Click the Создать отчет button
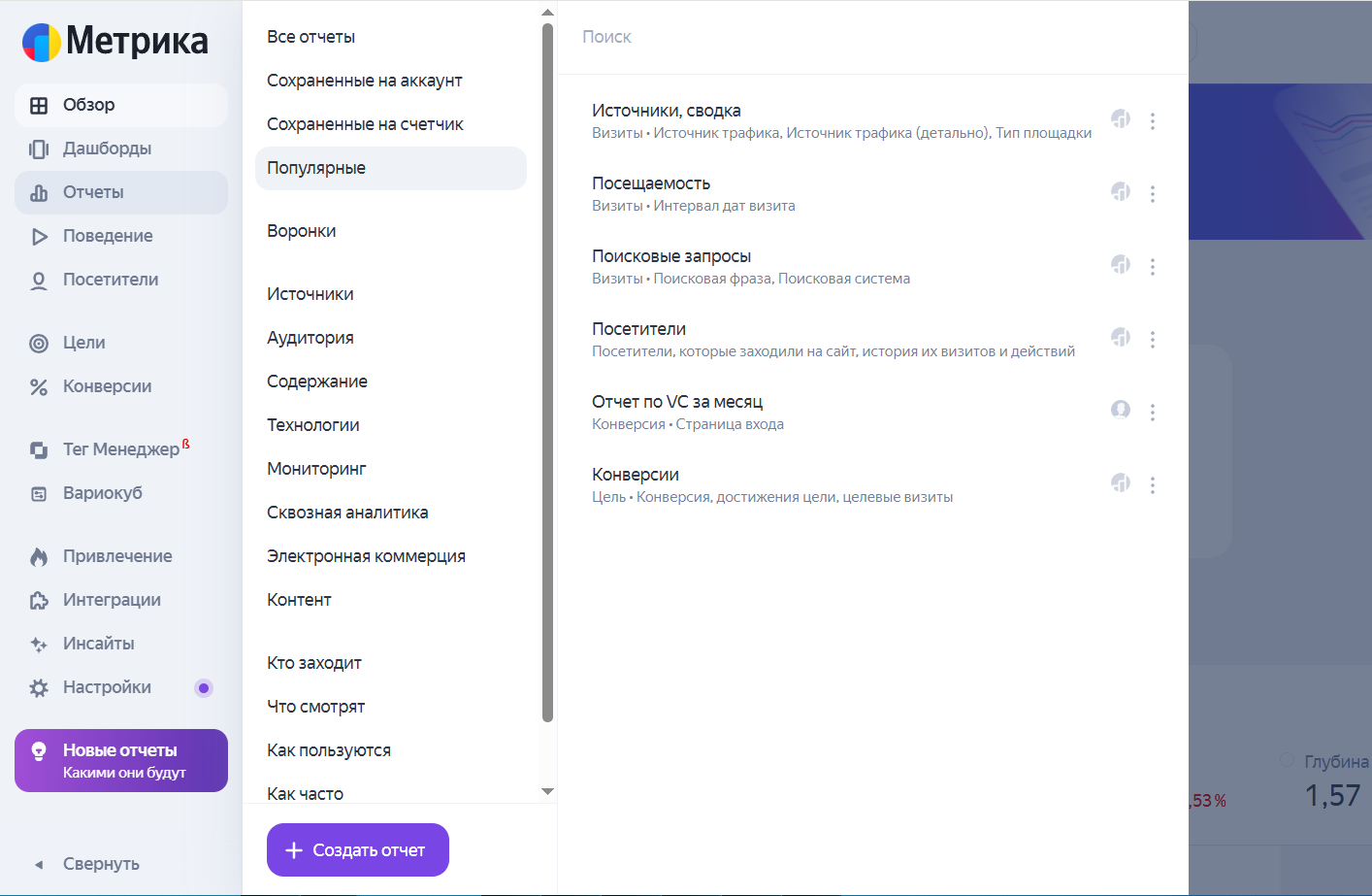 click(358, 849)
